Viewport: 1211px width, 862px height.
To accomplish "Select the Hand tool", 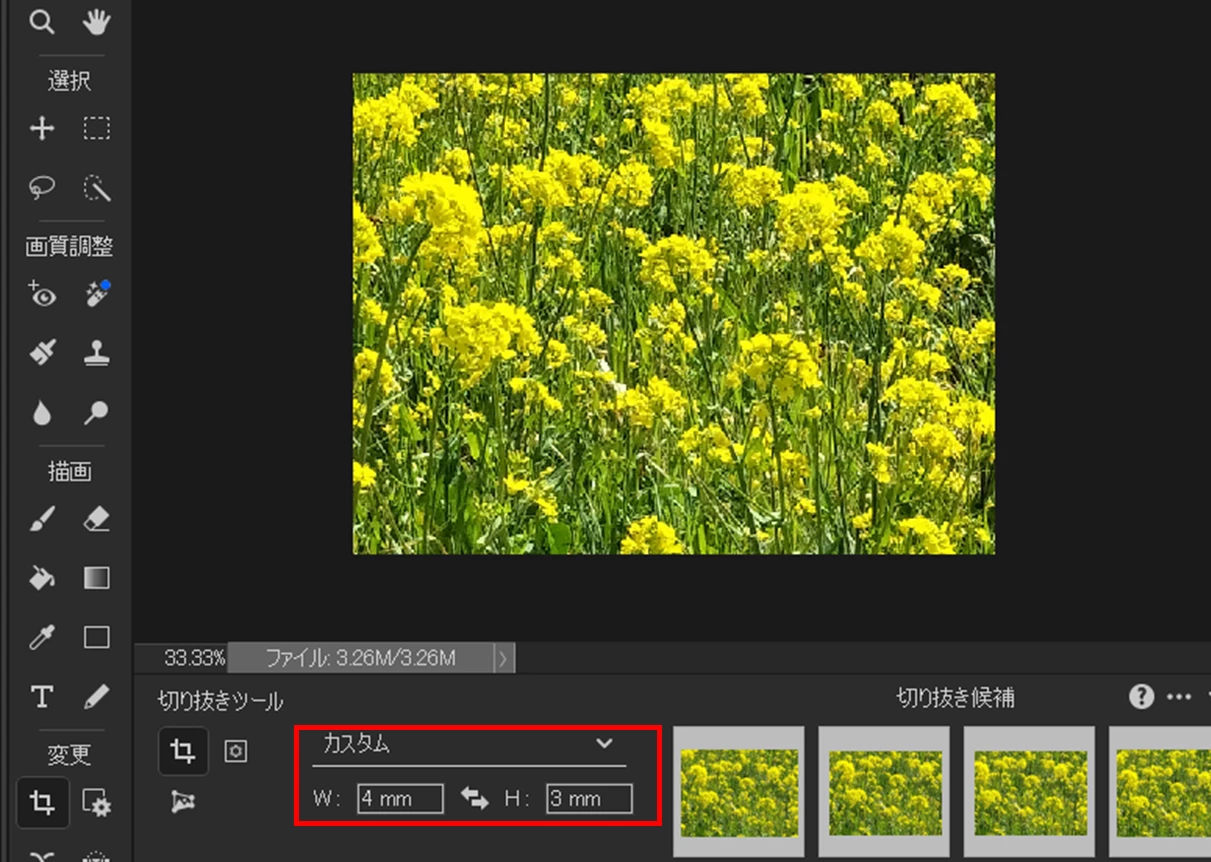I will click(x=96, y=22).
